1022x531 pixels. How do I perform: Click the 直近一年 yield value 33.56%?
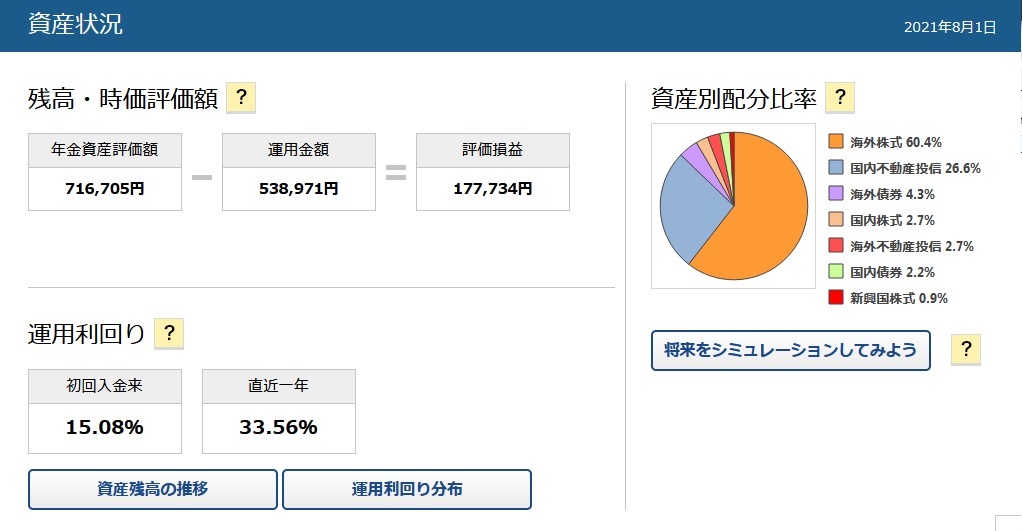278,427
